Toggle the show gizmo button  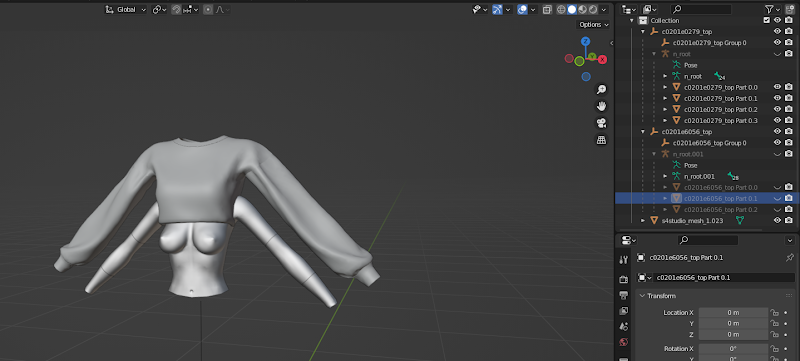click(x=497, y=9)
